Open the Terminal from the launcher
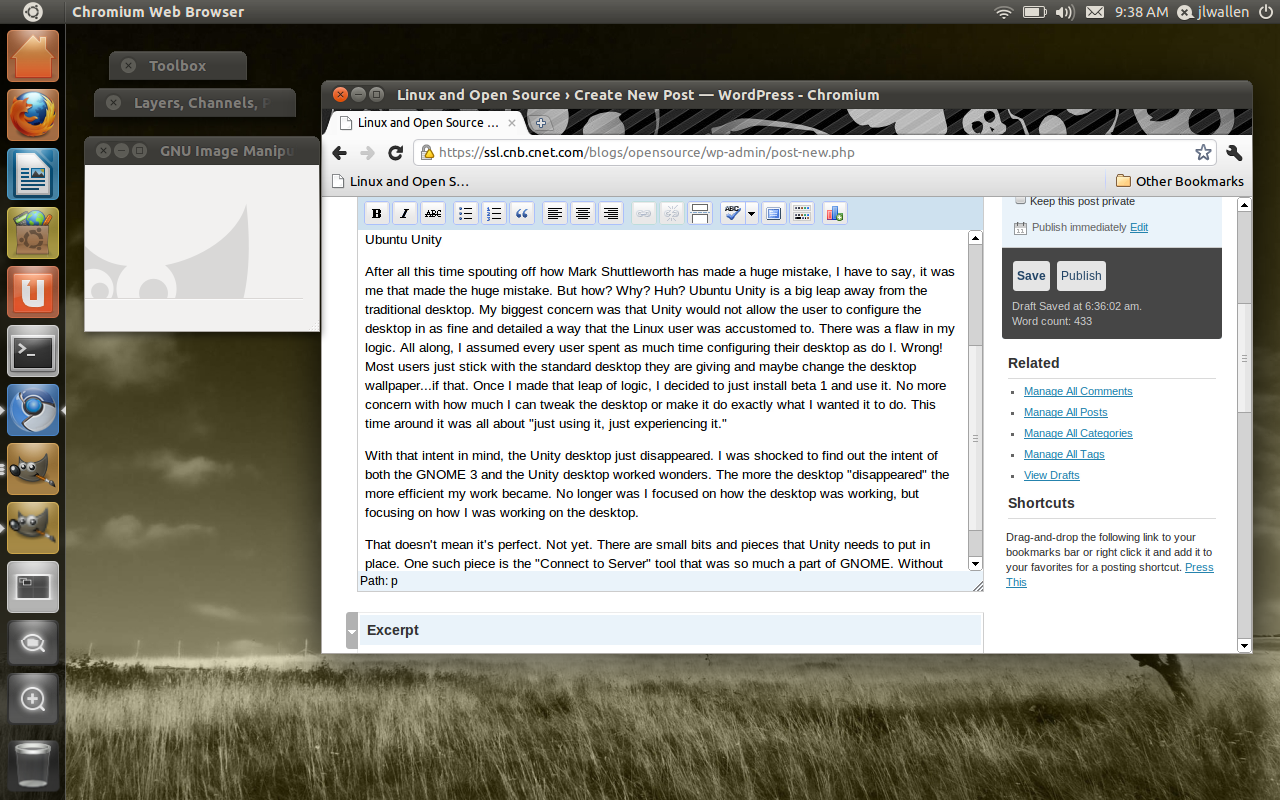Viewport: 1280px width, 800px height. click(x=33, y=351)
